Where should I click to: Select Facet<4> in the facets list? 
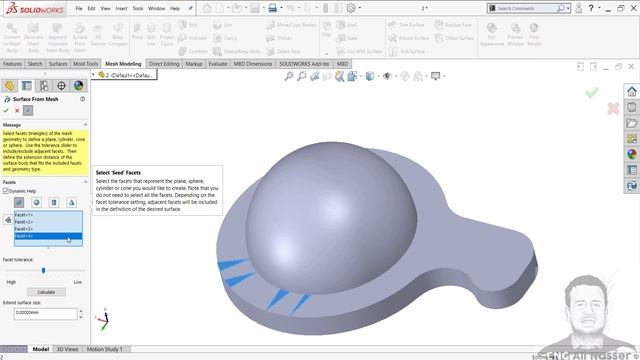(48, 236)
